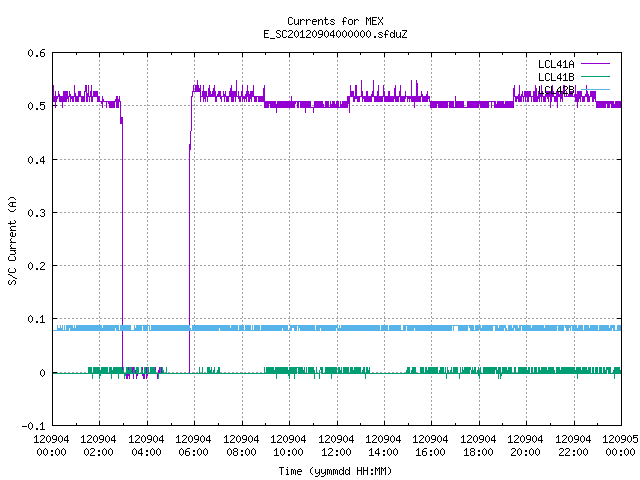Click the '16:00' x-axis tick label
The image size is (640, 480).
click(x=431, y=452)
